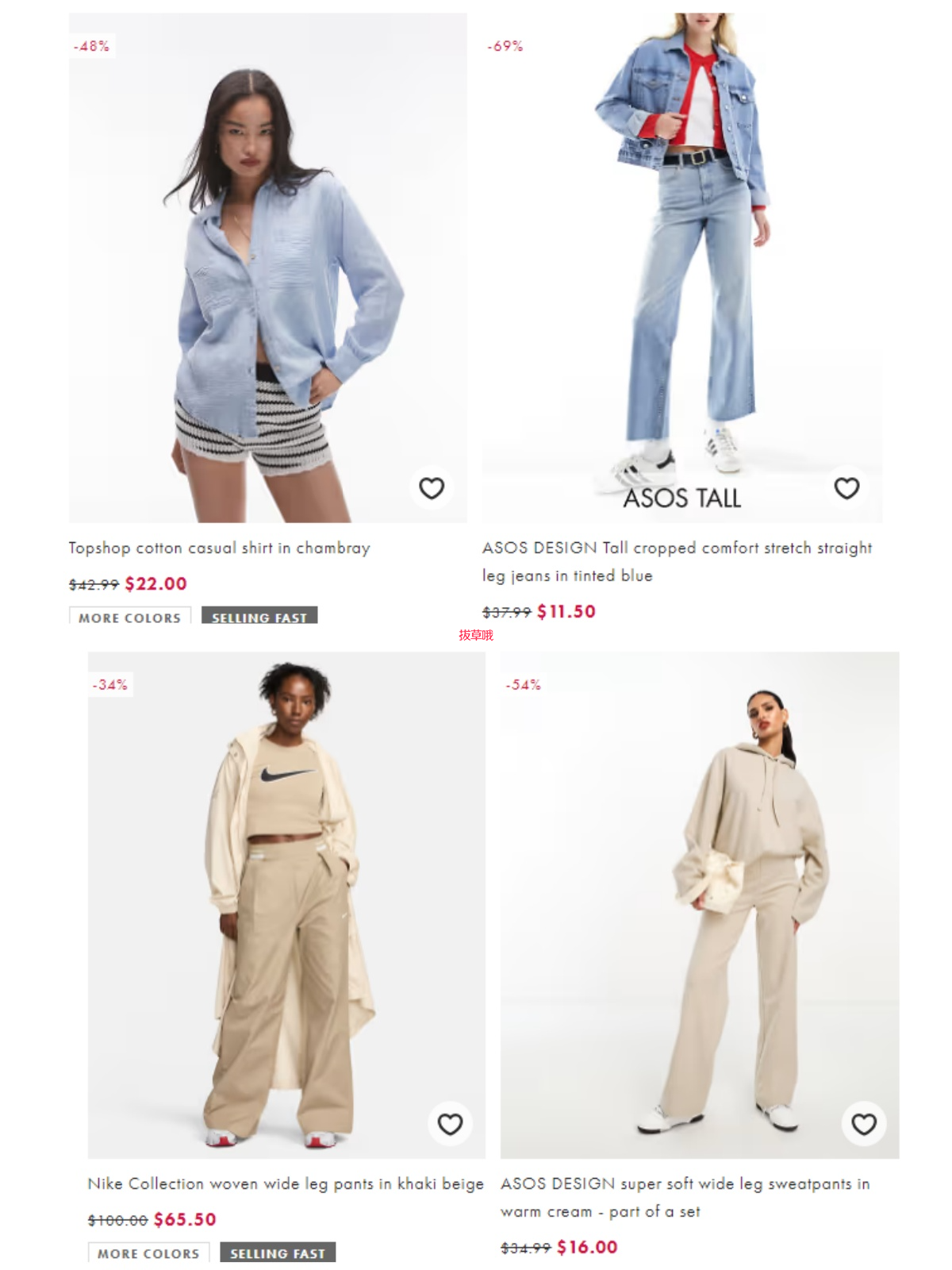Click the $22.00 sale price
Image resolution: width=952 pixels, height=1270 pixels.
[x=156, y=584]
